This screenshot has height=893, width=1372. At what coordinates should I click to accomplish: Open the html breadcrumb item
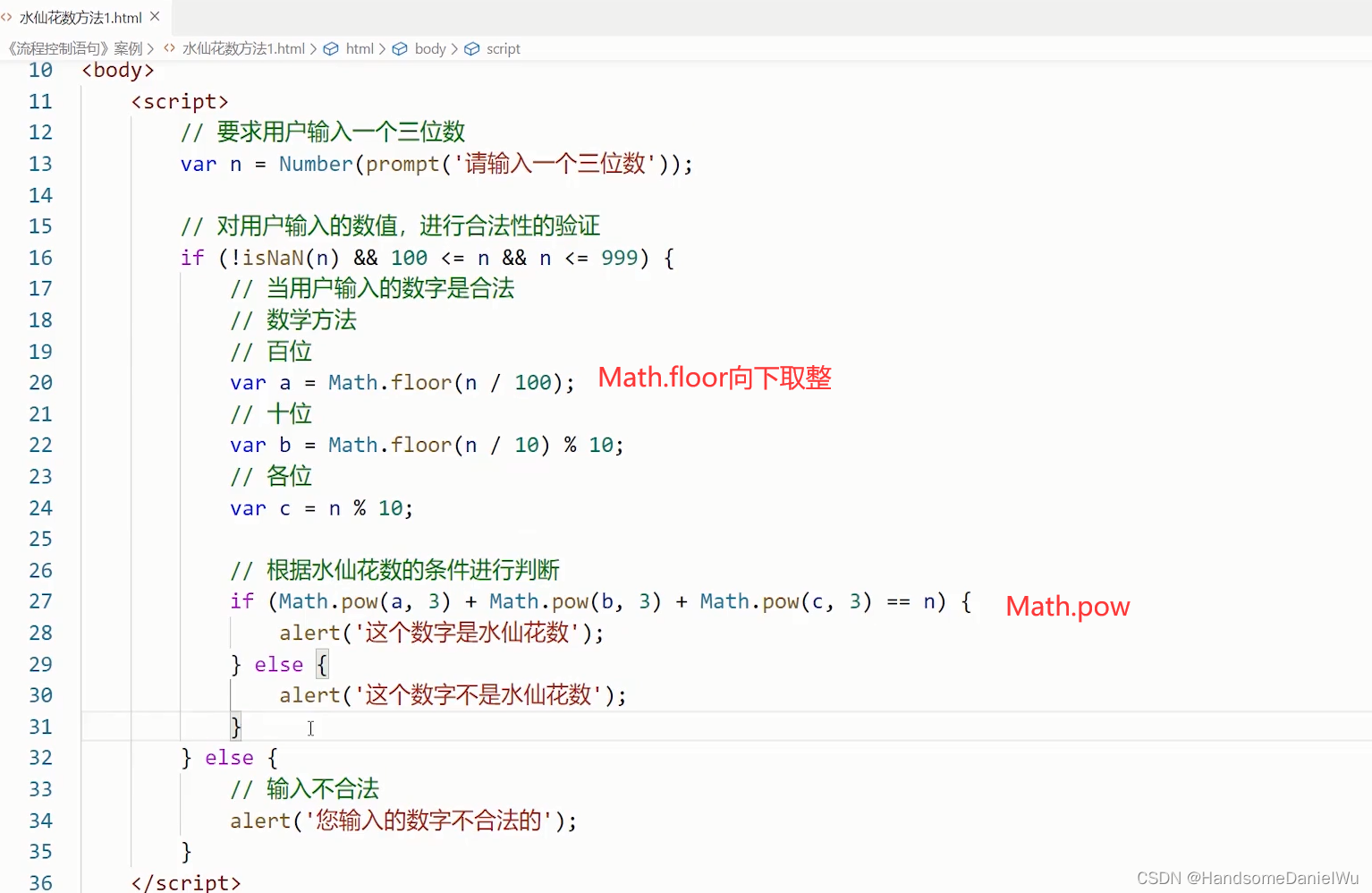coord(360,48)
